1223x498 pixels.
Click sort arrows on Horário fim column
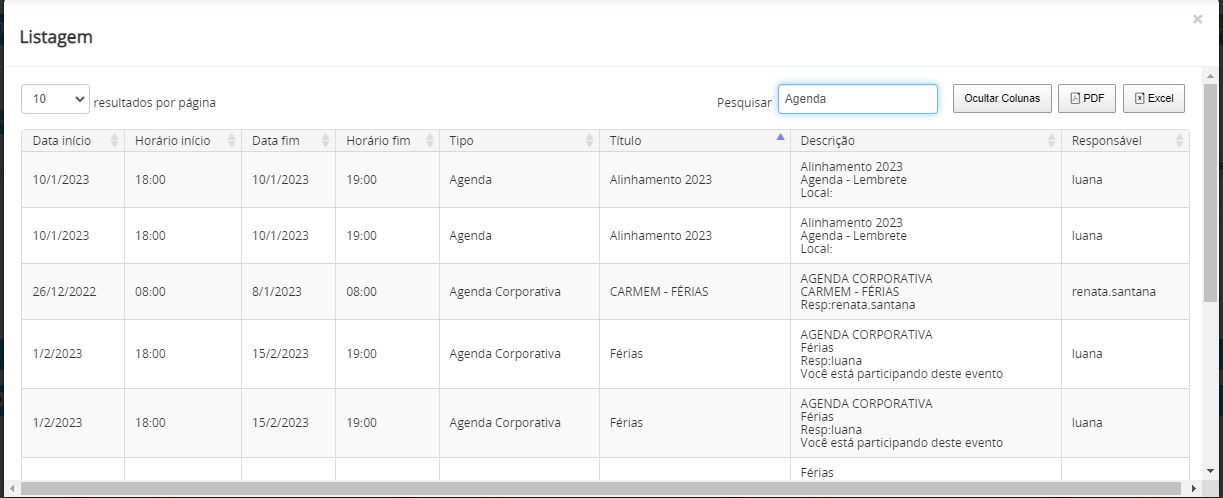[430, 141]
